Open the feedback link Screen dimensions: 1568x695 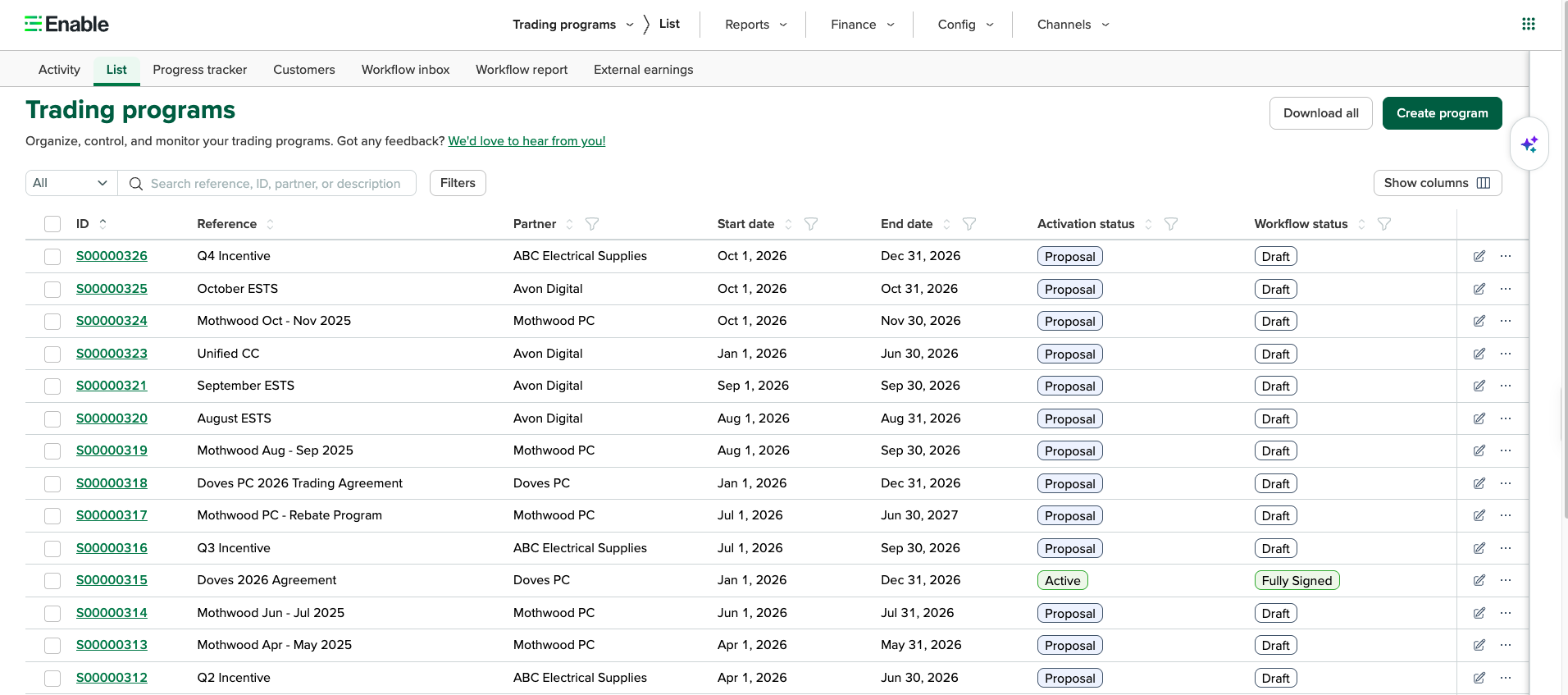[526, 141]
